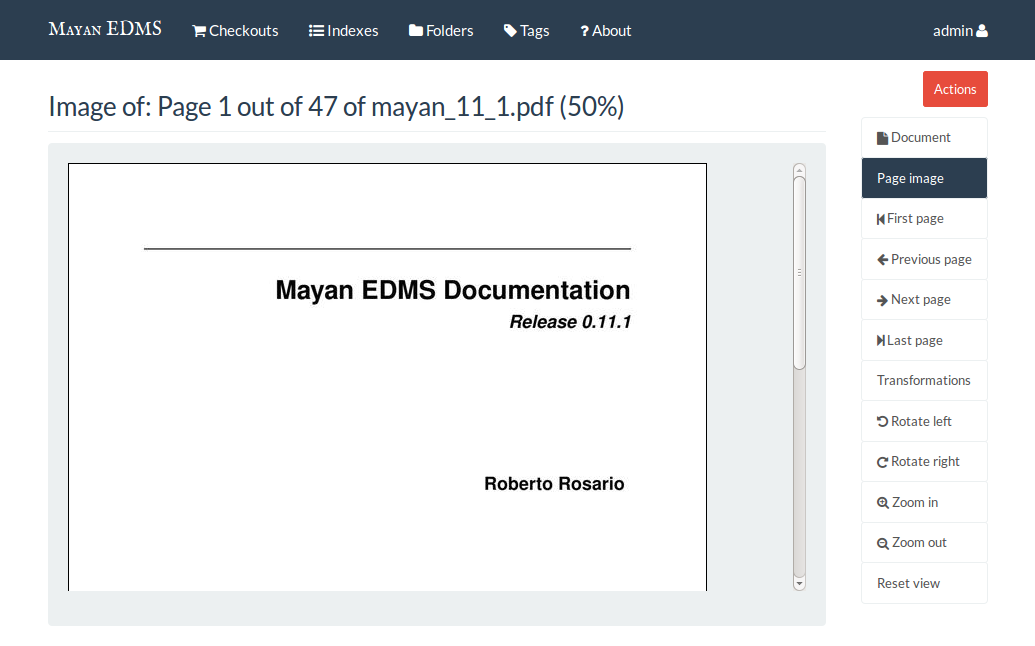
Task: Return to the Previous page
Action: pyautogui.click(x=923, y=259)
